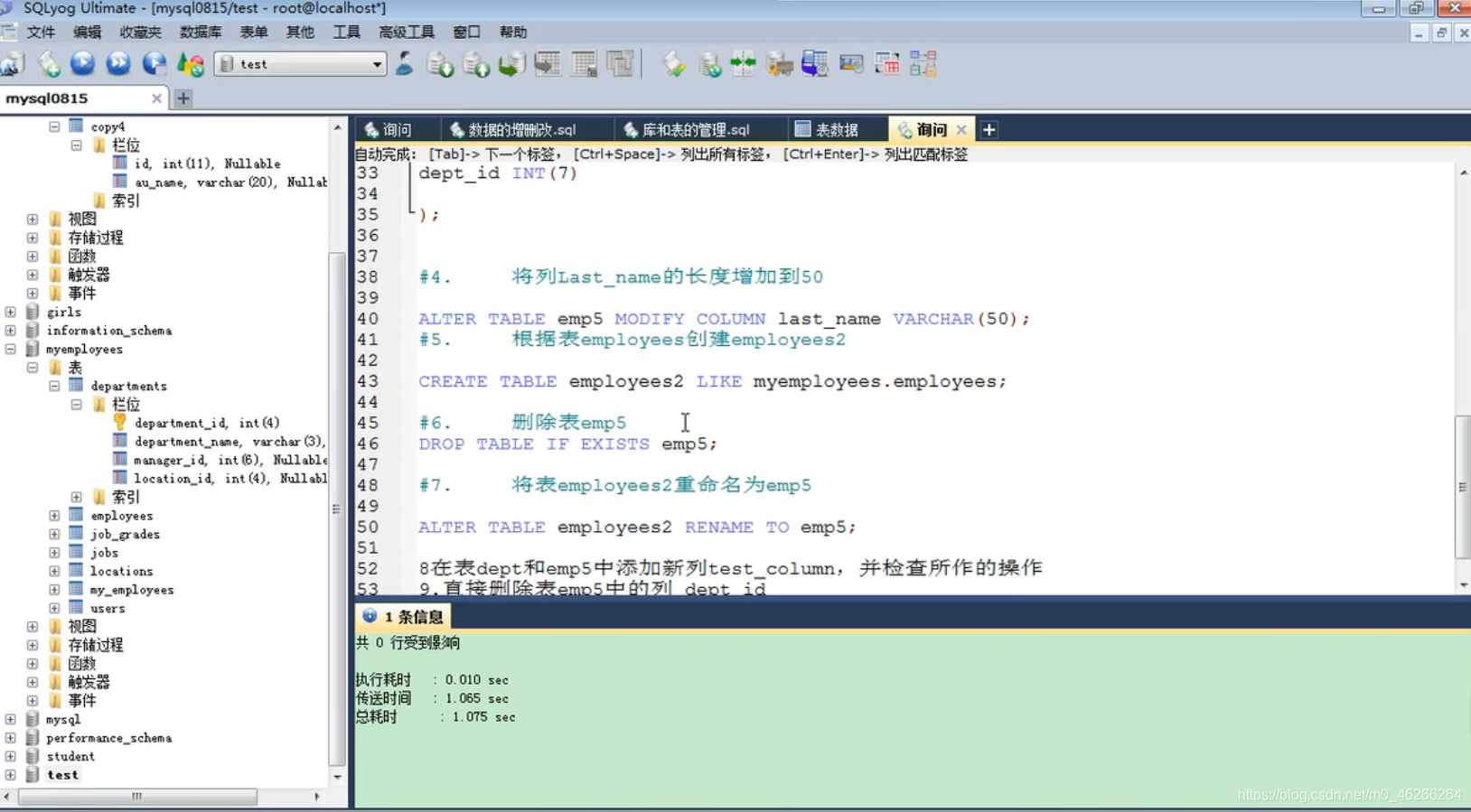Select the test database in tree

62,775
